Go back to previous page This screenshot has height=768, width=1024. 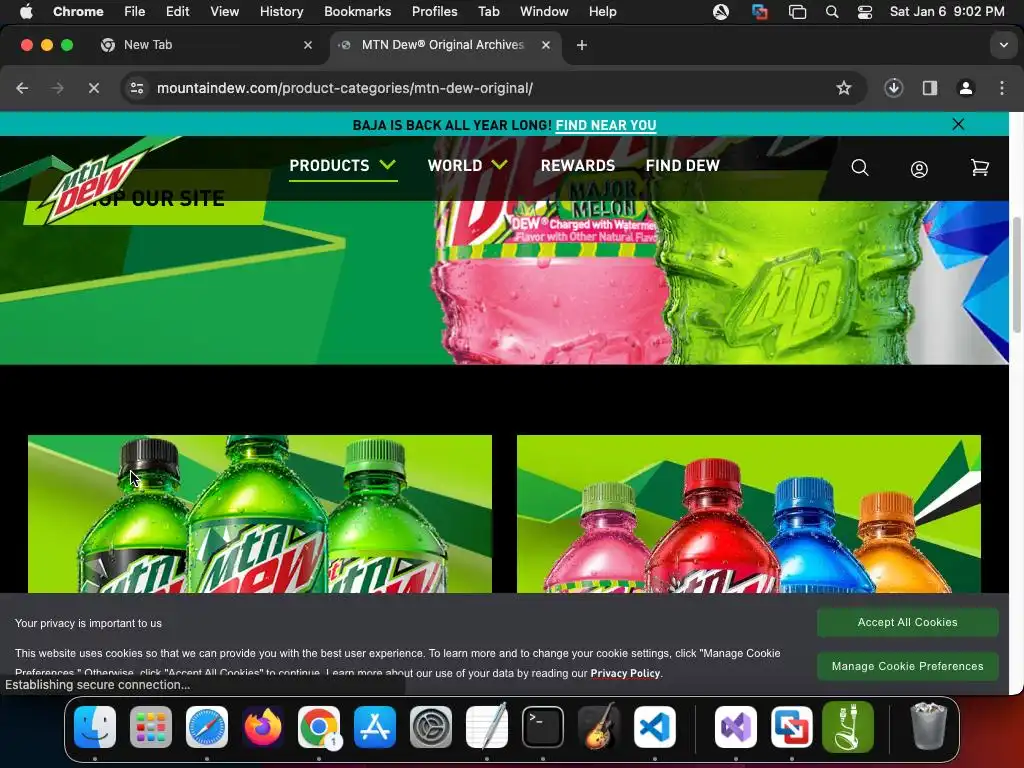coord(22,88)
